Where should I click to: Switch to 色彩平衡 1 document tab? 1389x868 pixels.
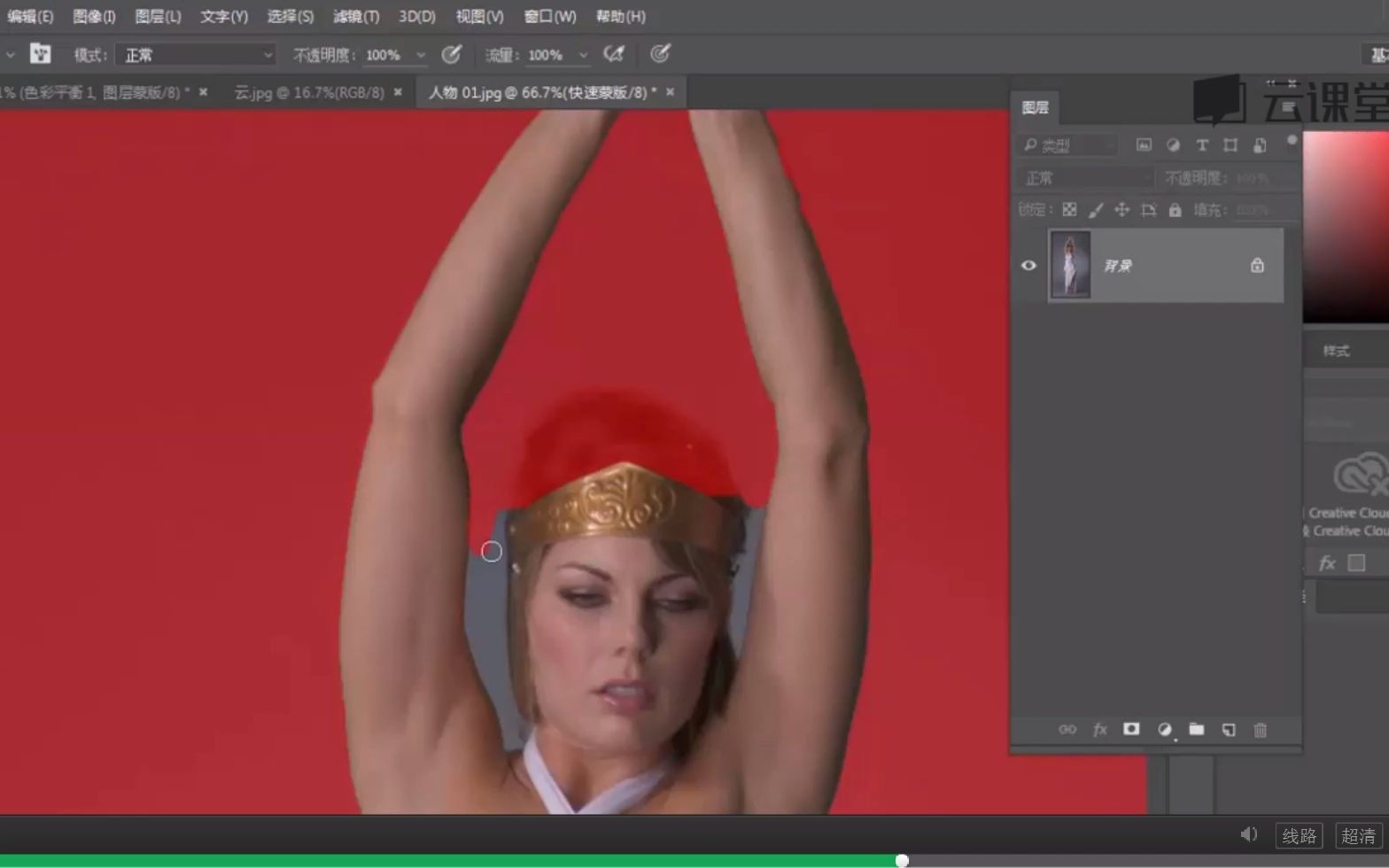coord(95,92)
